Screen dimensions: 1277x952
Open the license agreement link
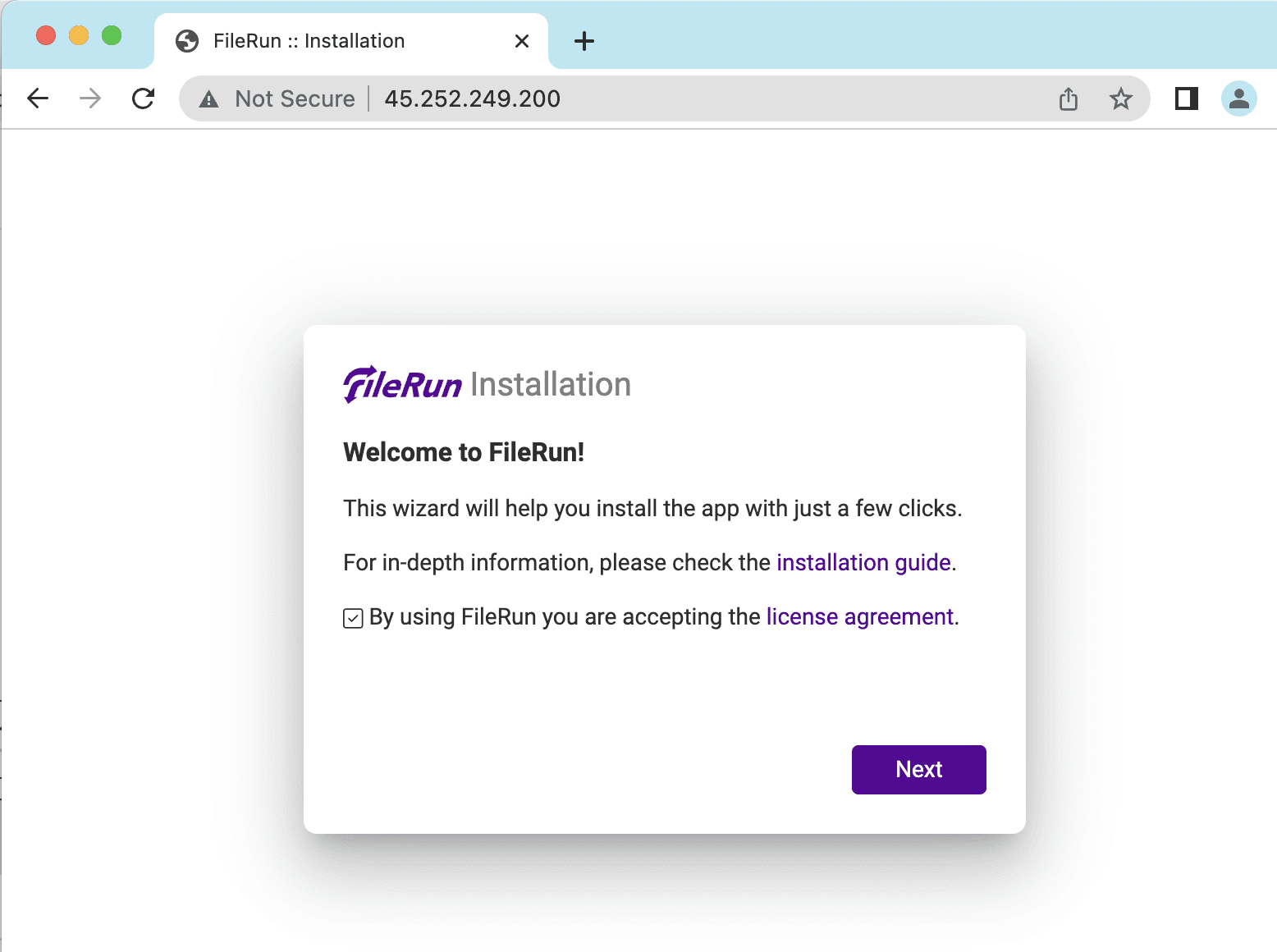pos(859,617)
